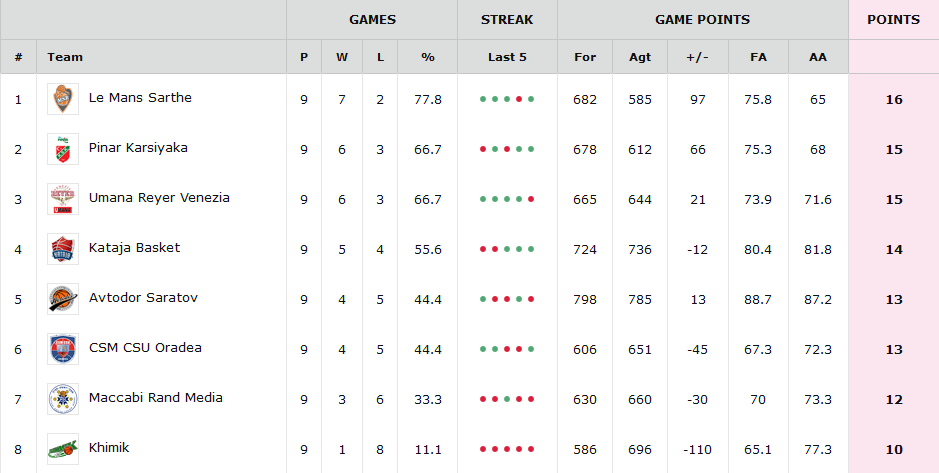The width and height of the screenshot is (939, 473).
Task: Click the POINTS column header
Action: (893, 20)
